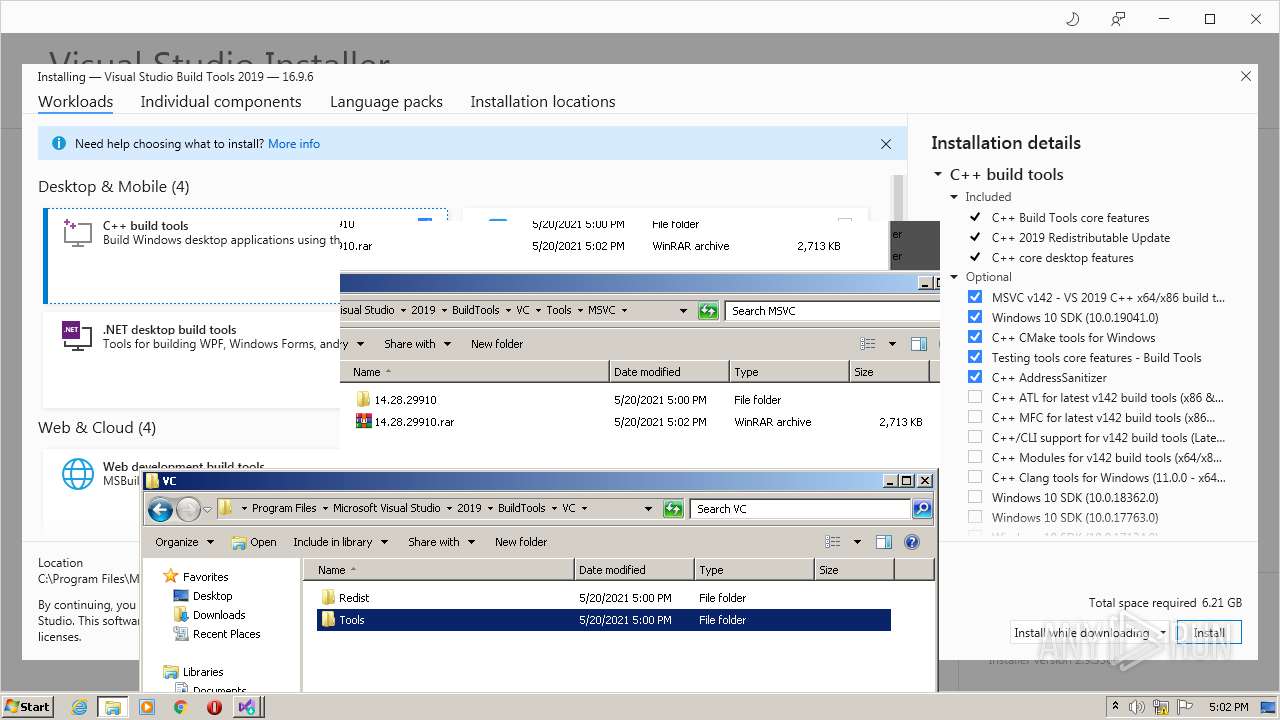Open the media player taskbar icon

coord(147,707)
